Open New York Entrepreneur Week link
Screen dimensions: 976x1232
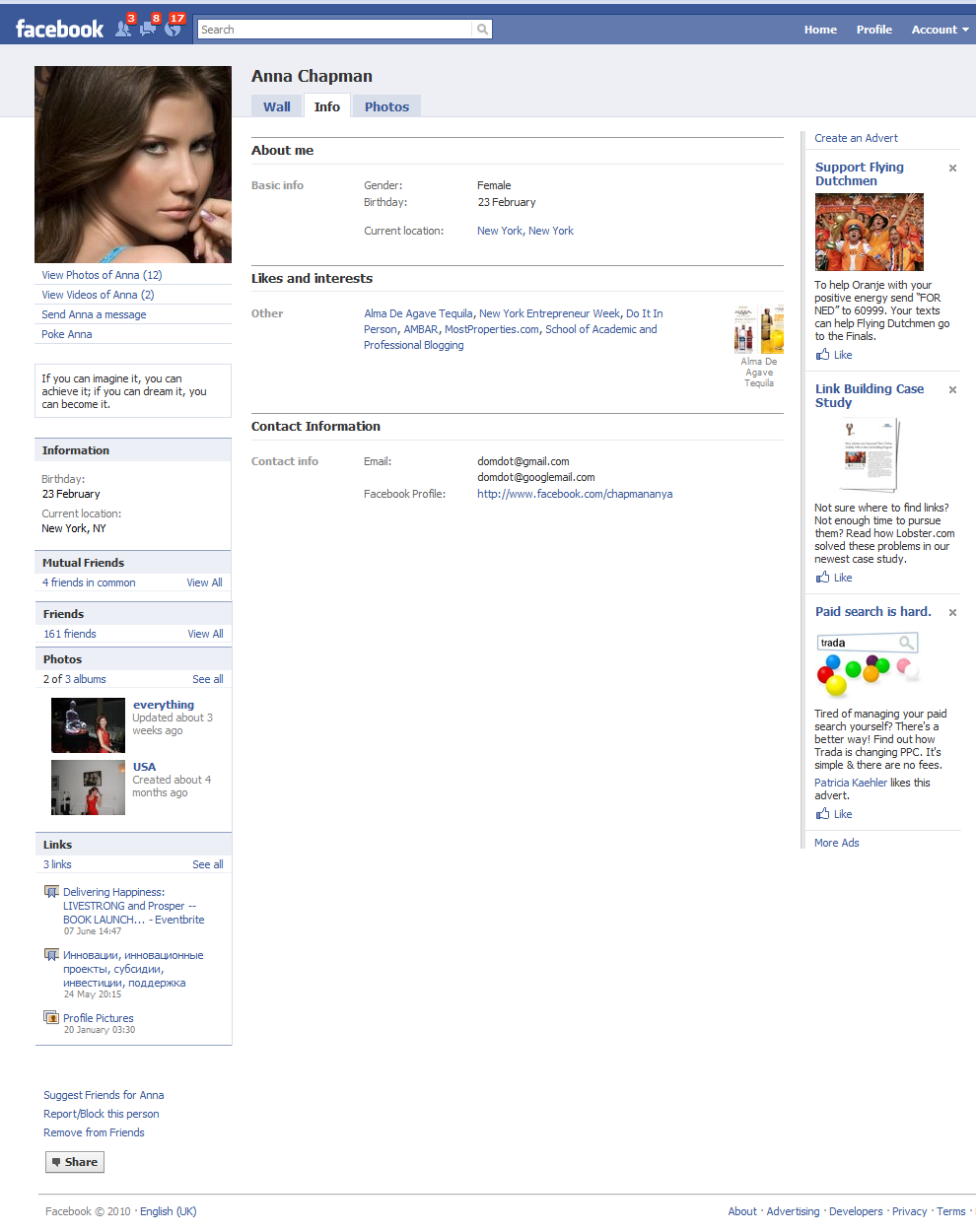click(x=550, y=313)
